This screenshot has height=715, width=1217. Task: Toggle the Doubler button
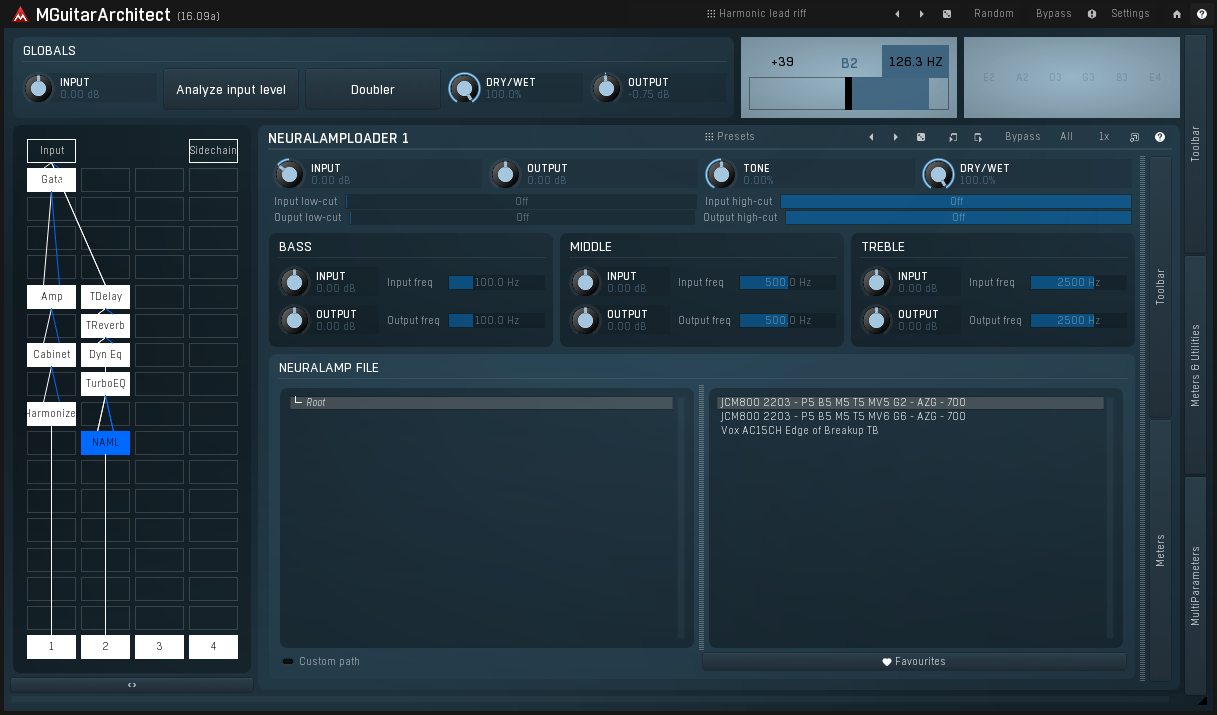tap(372, 89)
